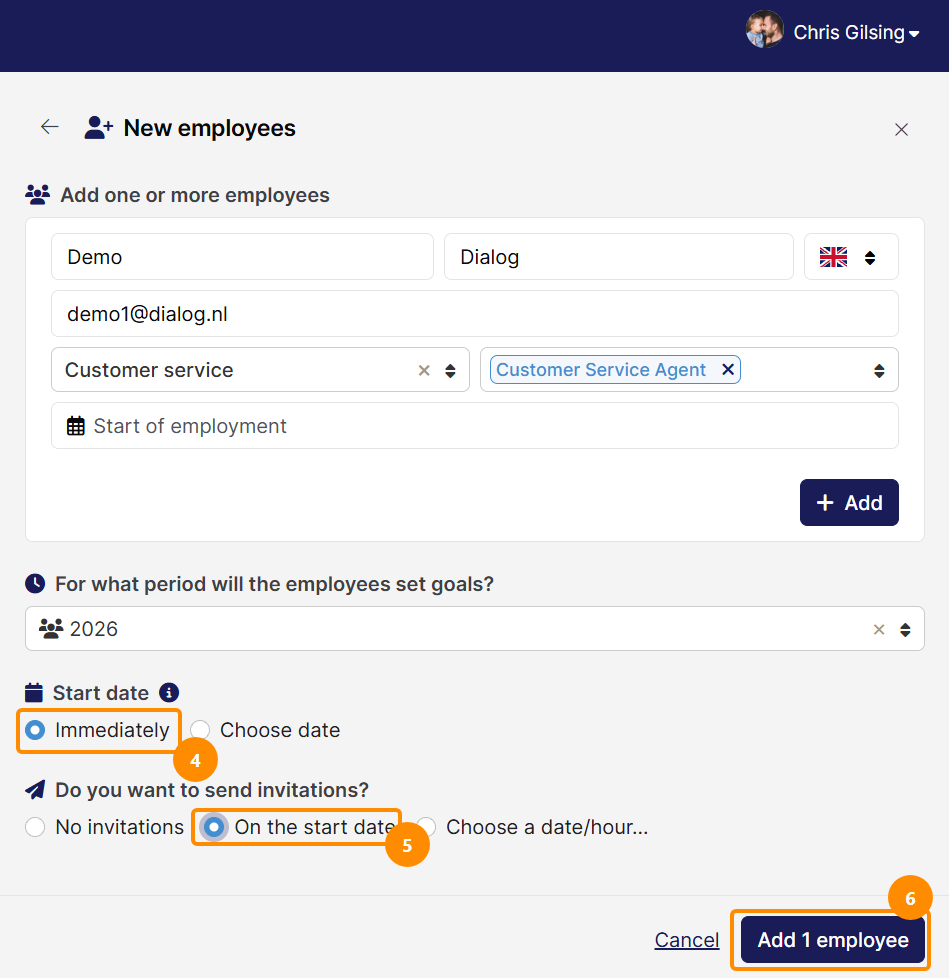Click the back arrow beside New employees
Screen dimensions: 949x978
50,127
